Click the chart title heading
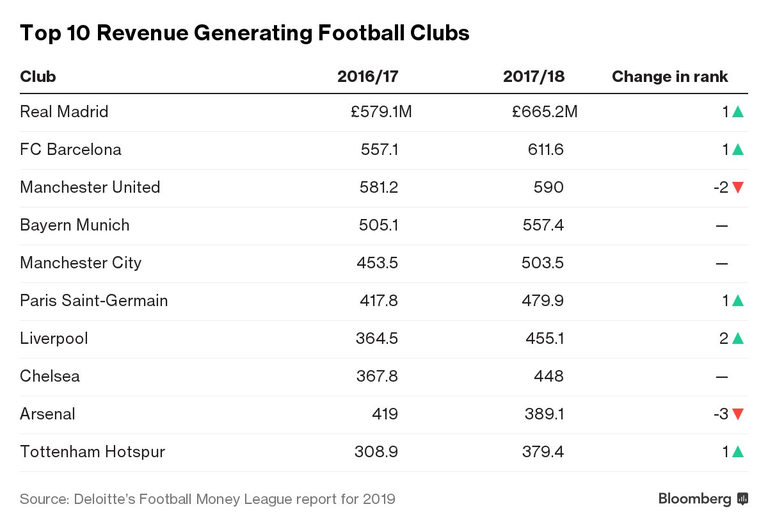The width and height of the screenshot is (768, 527). [x=245, y=33]
